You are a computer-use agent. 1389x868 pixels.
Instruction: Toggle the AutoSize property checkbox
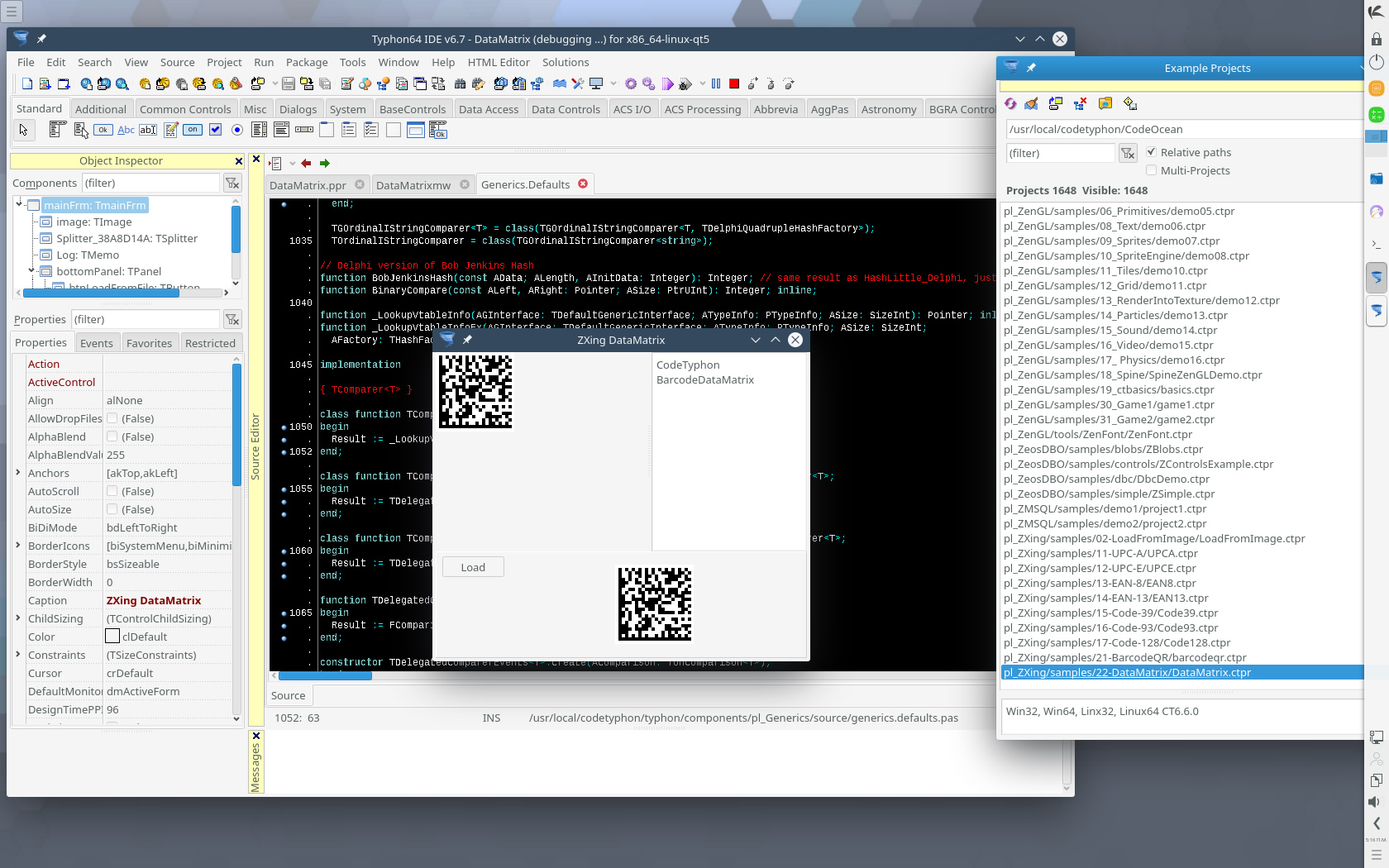tap(112, 509)
